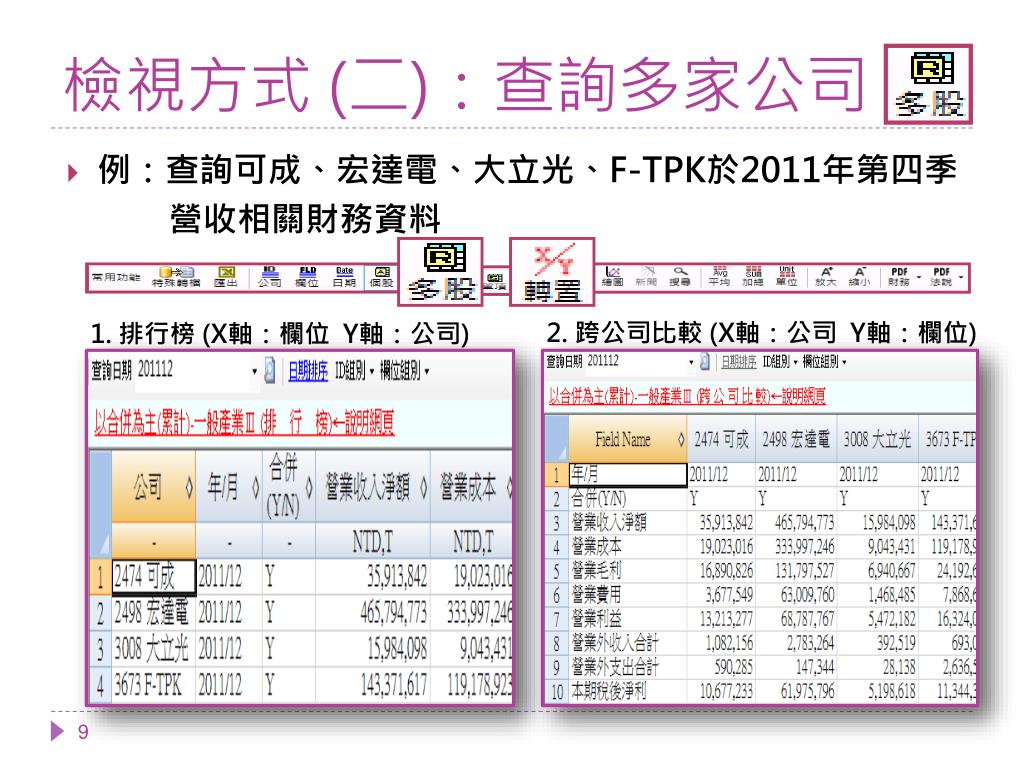
Task: Open the red 排行榜 說明網頁 link
Action: pos(244,423)
